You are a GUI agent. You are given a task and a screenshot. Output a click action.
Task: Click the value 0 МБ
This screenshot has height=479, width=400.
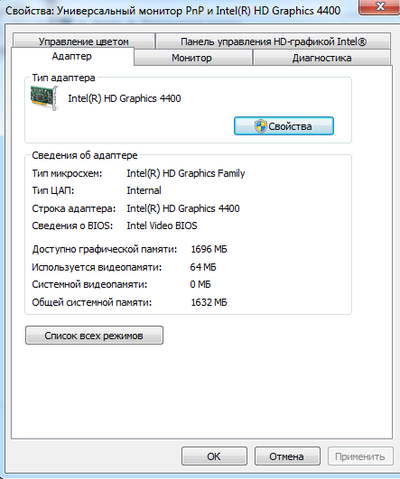(x=200, y=284)
